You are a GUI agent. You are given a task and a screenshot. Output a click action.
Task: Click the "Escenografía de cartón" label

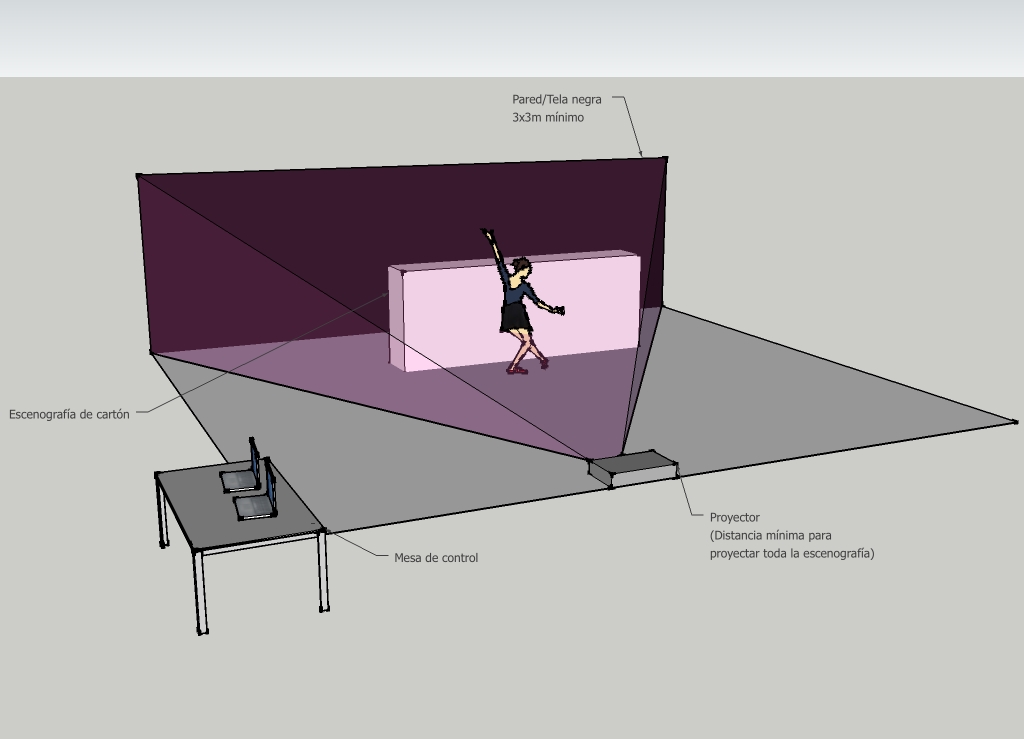click(x=69, y=414)
